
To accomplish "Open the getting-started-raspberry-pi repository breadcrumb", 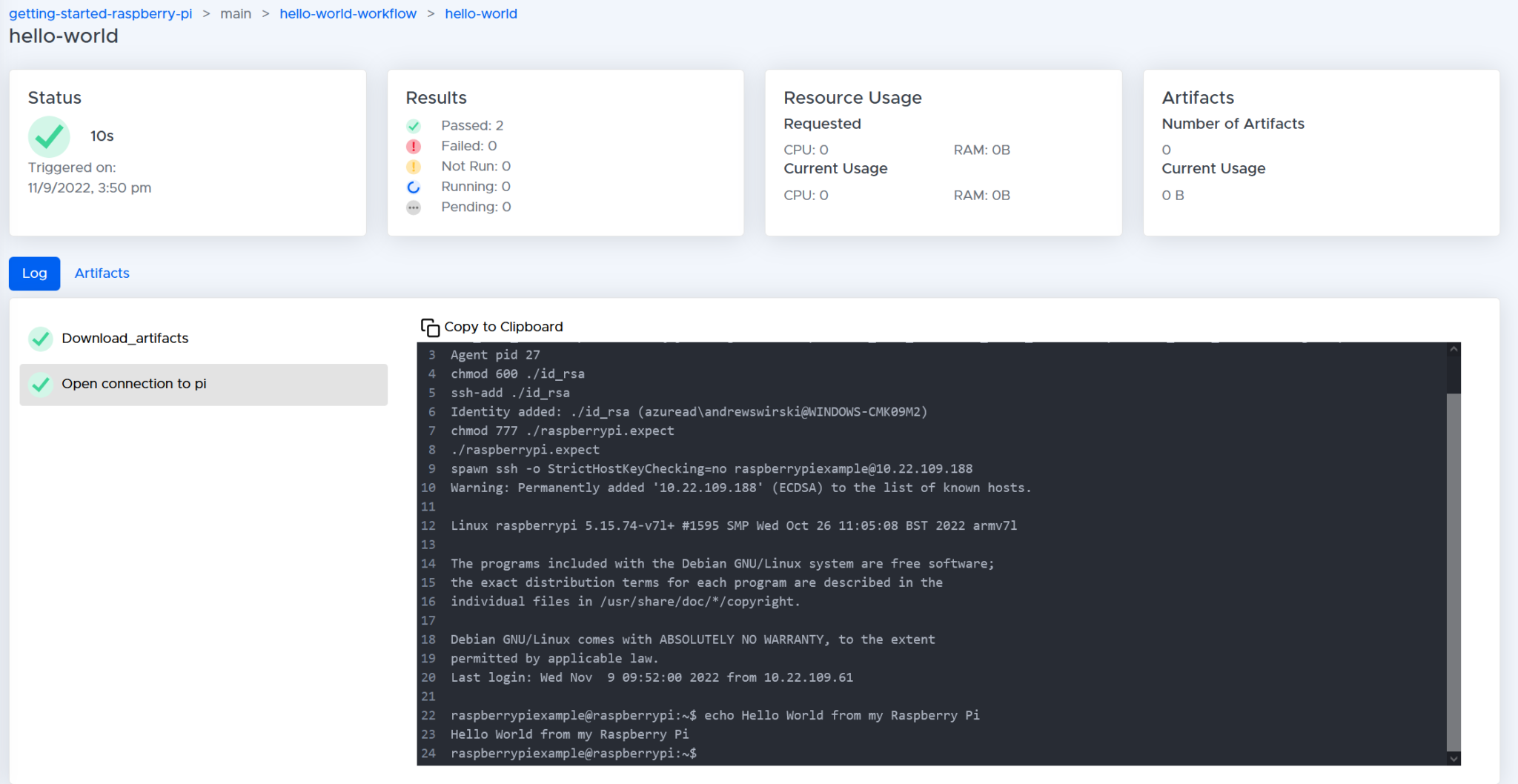I will (x=100, y=13).
